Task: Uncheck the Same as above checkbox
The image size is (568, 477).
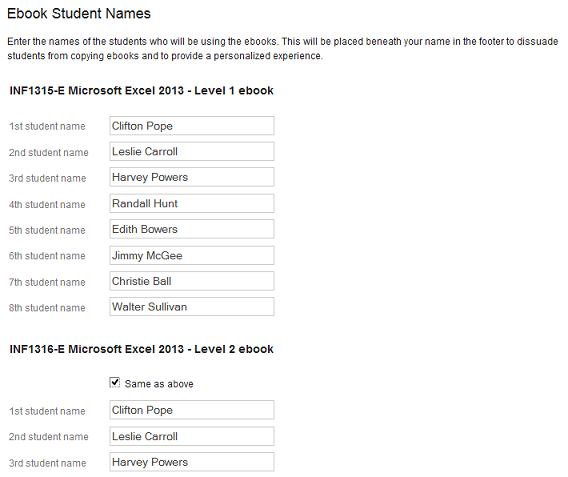Action: pyautogui.click(x=115, y=382)
